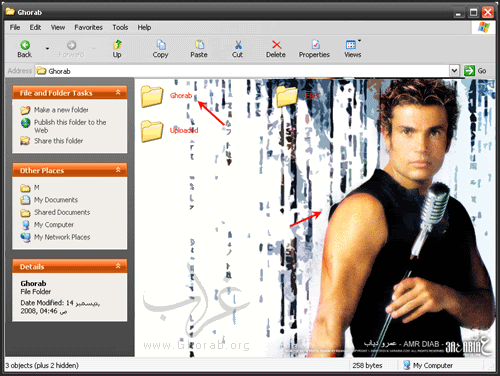Open the Views toolbar button
500x376 pixels.
(352, 49)
